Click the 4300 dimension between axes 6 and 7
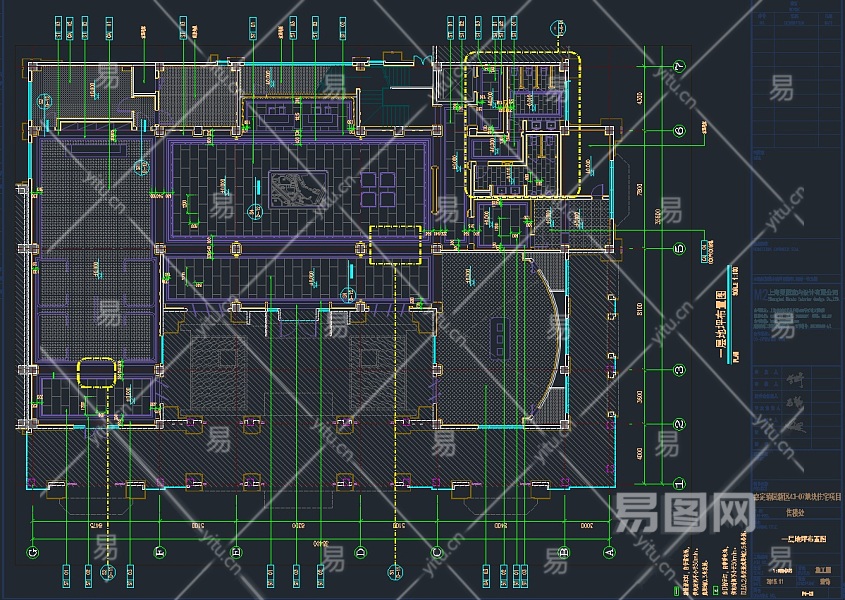 [x=640, y=99]
